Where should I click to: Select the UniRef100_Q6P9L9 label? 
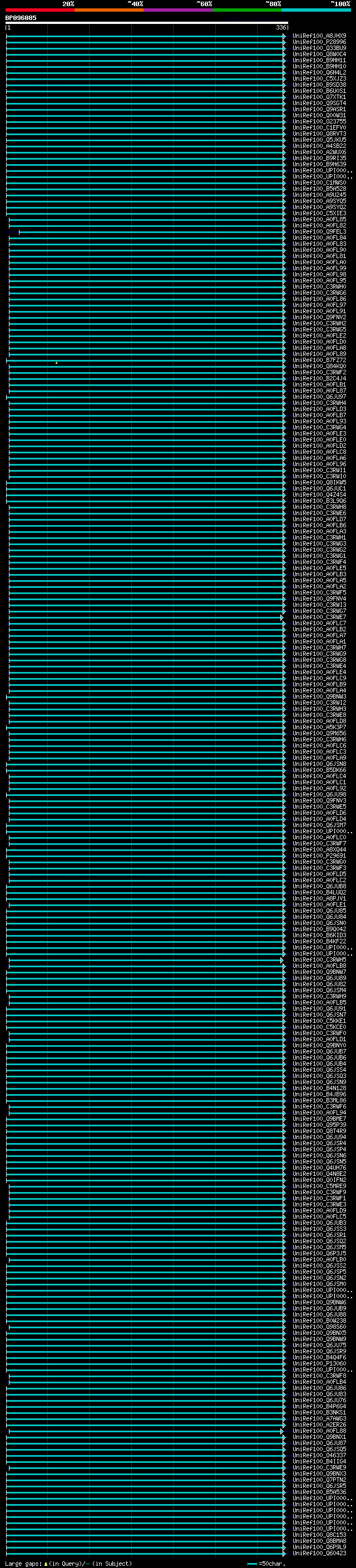[x=319, y=1547]
